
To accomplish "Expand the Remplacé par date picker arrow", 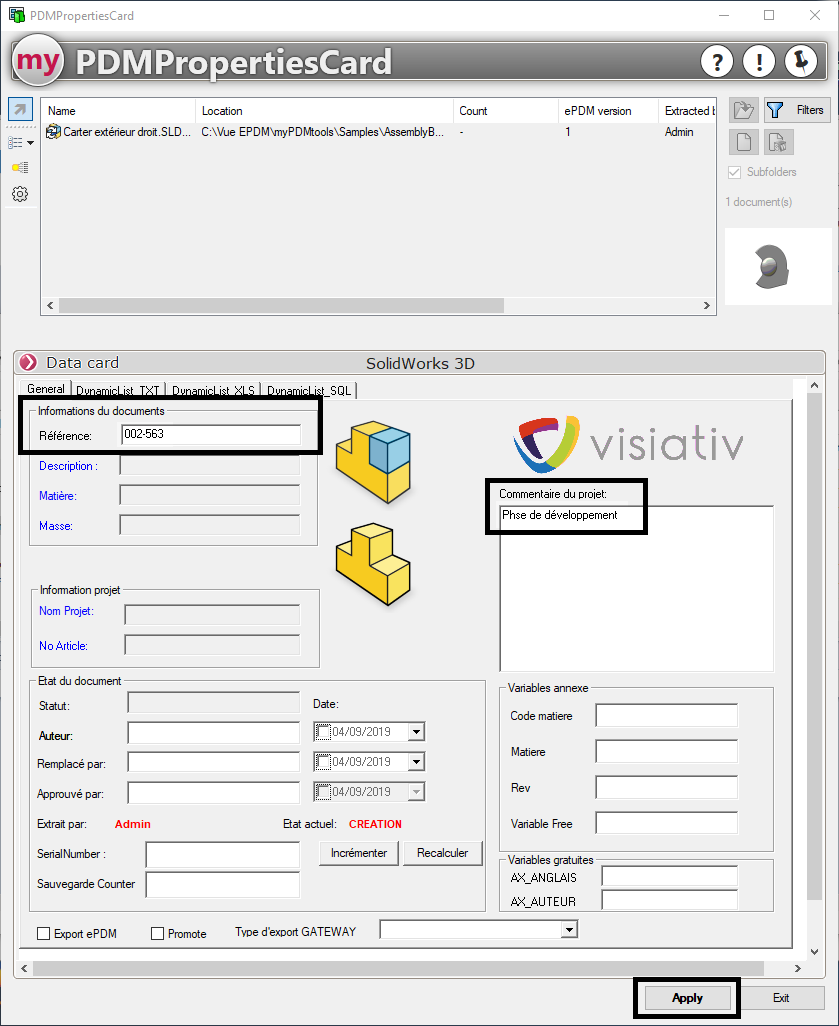I will 416,762.
